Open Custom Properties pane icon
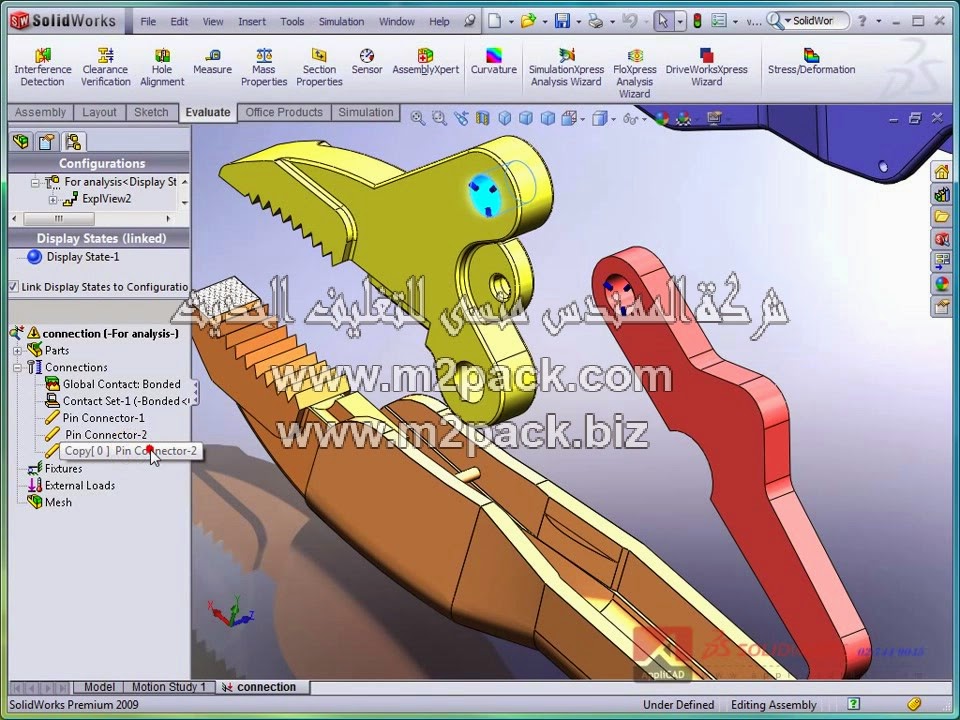The image size is (960, 720). (x=941, y=306)
